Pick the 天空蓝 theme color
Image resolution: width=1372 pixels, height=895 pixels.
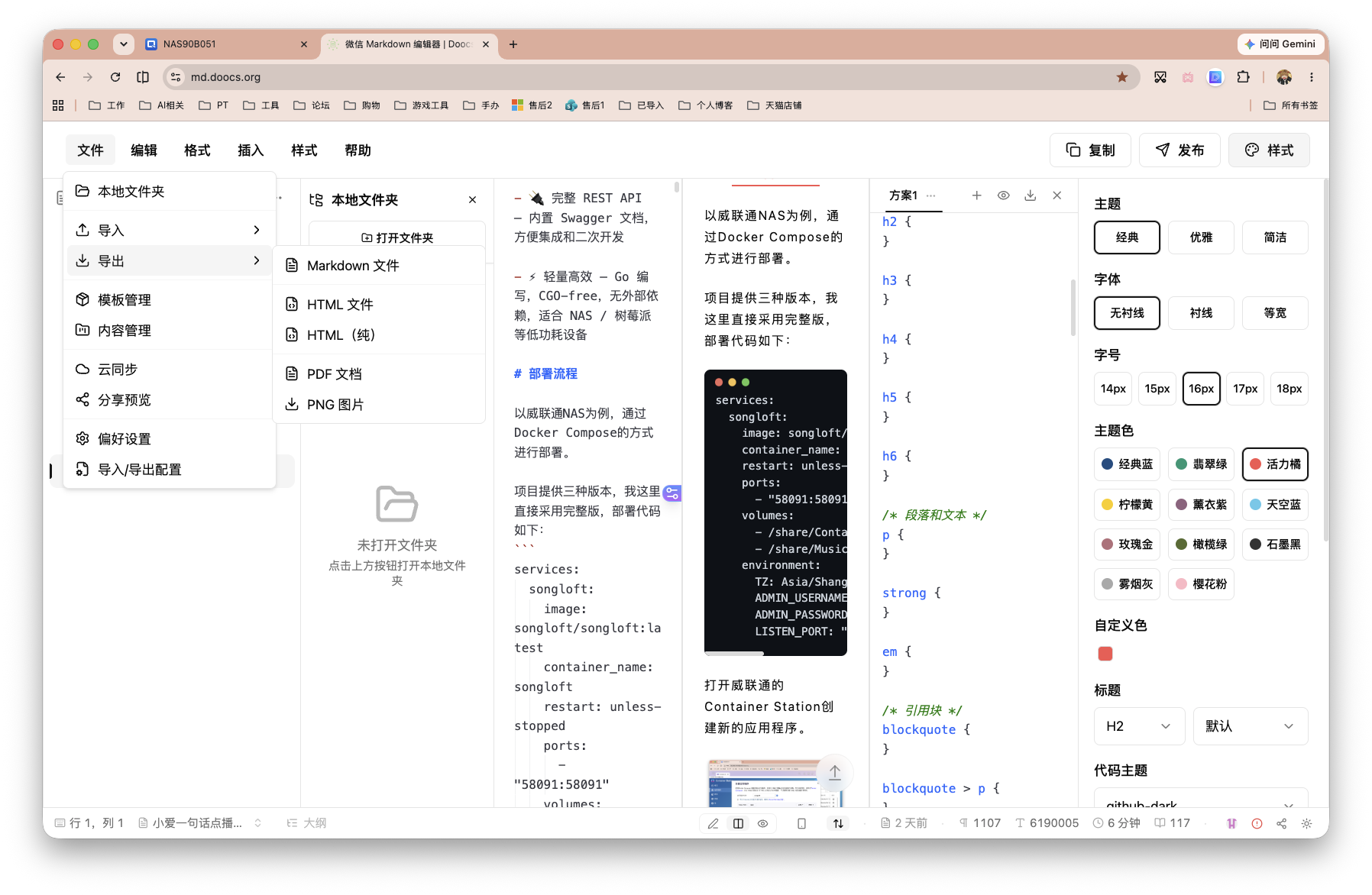(1275, 505)
